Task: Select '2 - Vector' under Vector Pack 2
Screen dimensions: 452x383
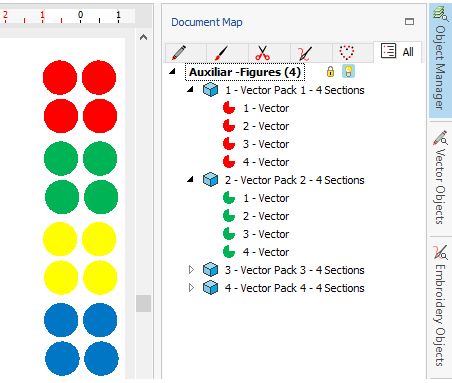Action: tap(266, 216)
